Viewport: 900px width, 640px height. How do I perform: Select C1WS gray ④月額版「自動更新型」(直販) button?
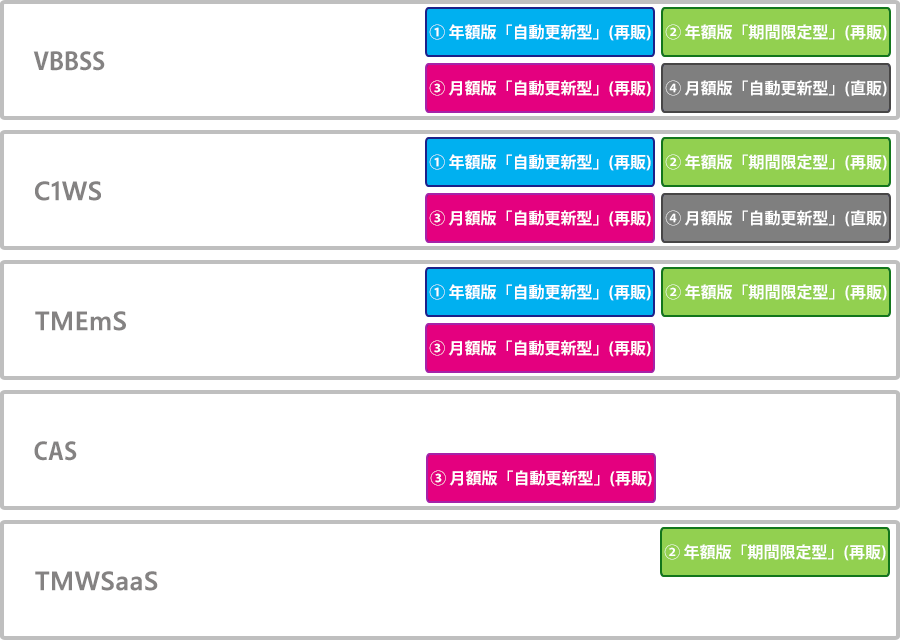click(775, 218)
